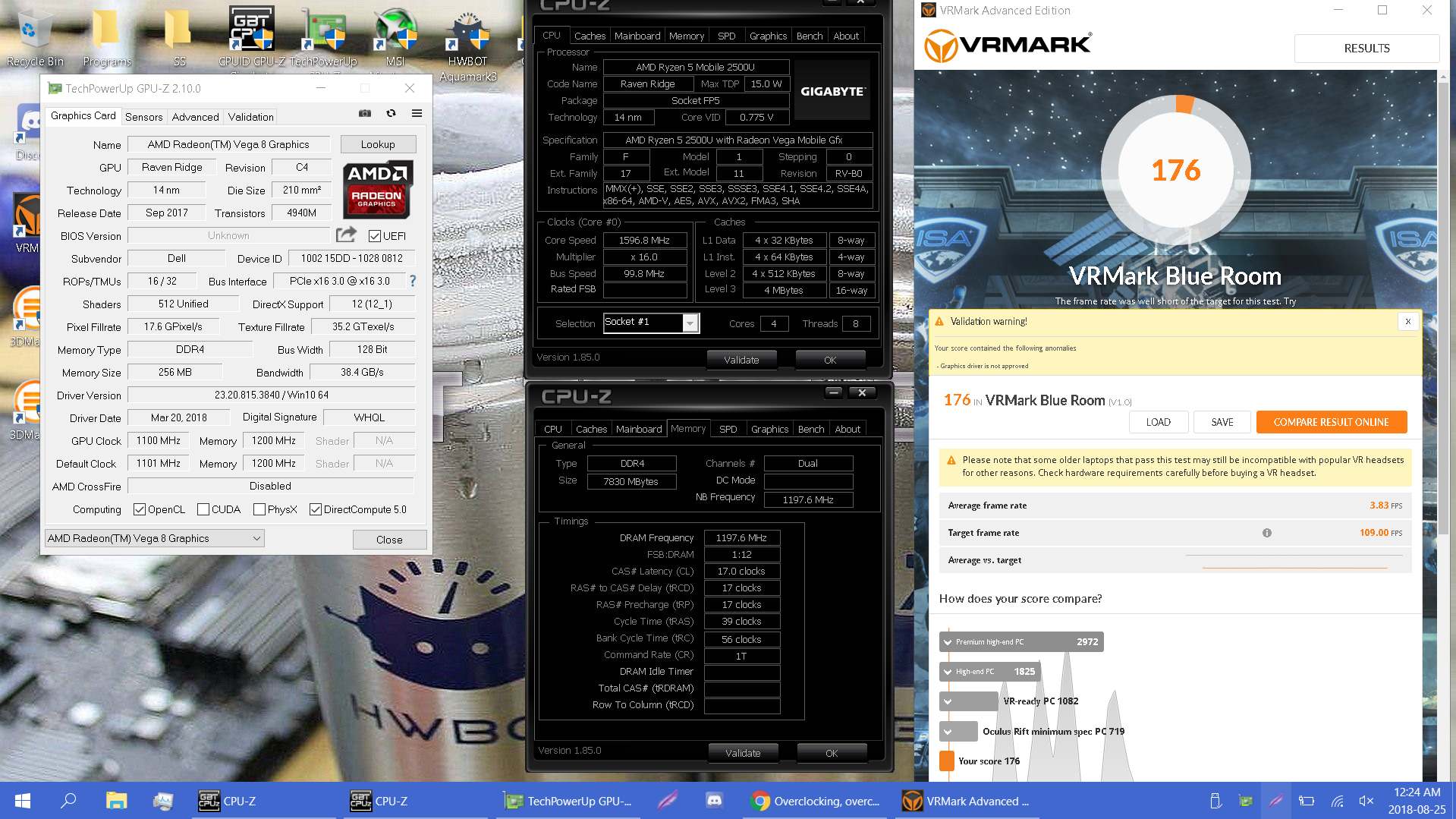Open SPD tab in bottom CPU-Z window
1456x819 pixels.
(x=728, y=429)
